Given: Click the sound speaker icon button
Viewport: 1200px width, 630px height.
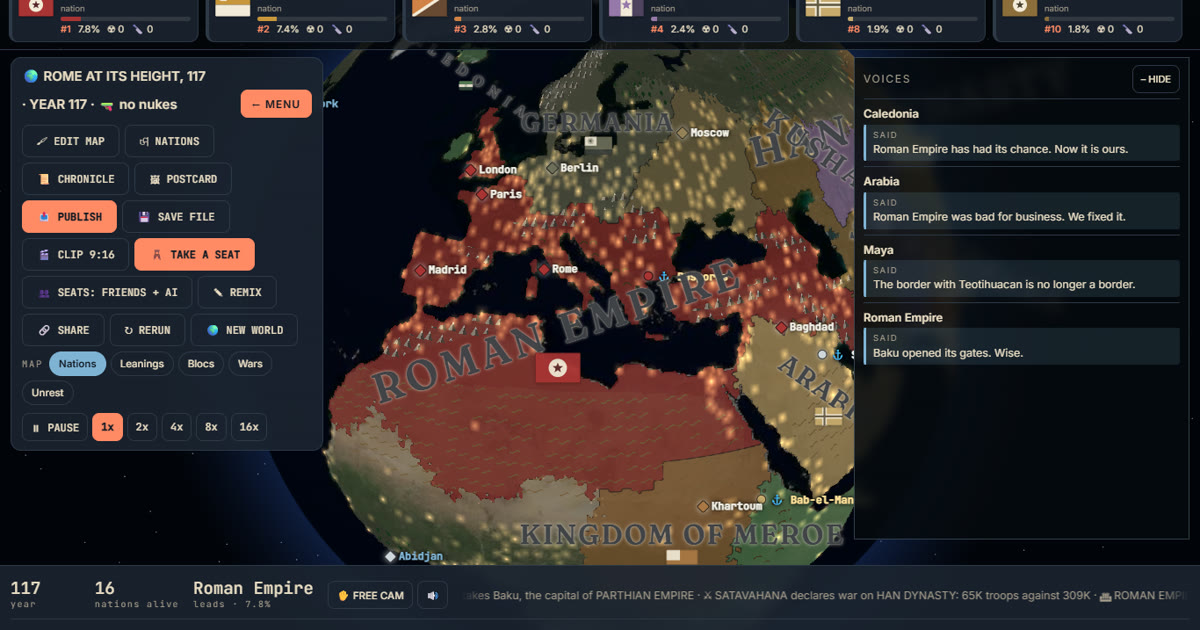Looking at the screenshot, I should pos(432,595).
